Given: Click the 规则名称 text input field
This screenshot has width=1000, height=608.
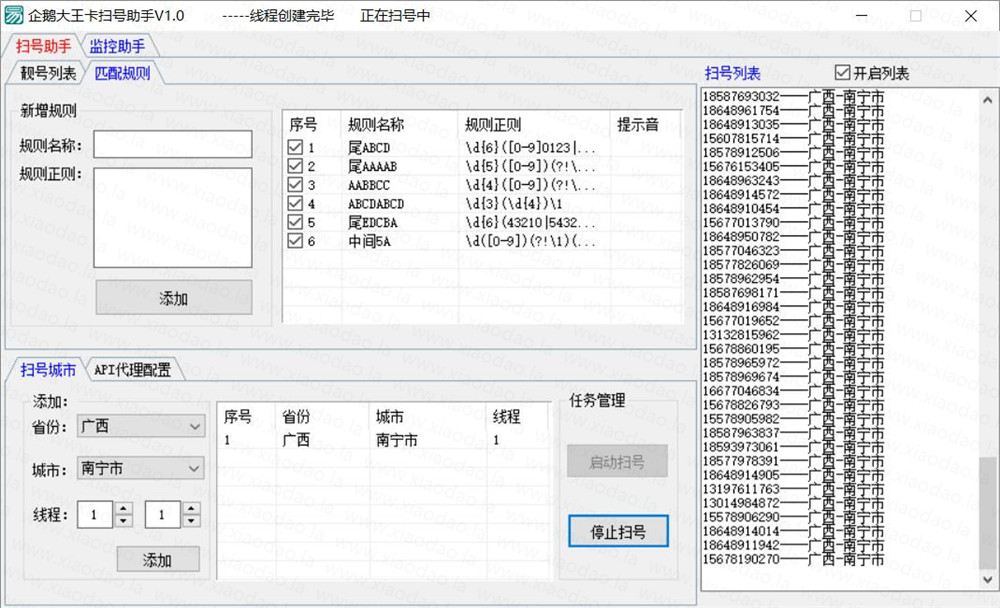Looking at the screenshot, I should pos(173,145).
